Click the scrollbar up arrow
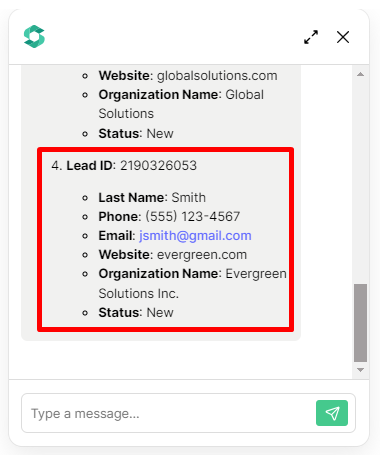This screenshot has height=455, width=380. (x=360, y=74)
